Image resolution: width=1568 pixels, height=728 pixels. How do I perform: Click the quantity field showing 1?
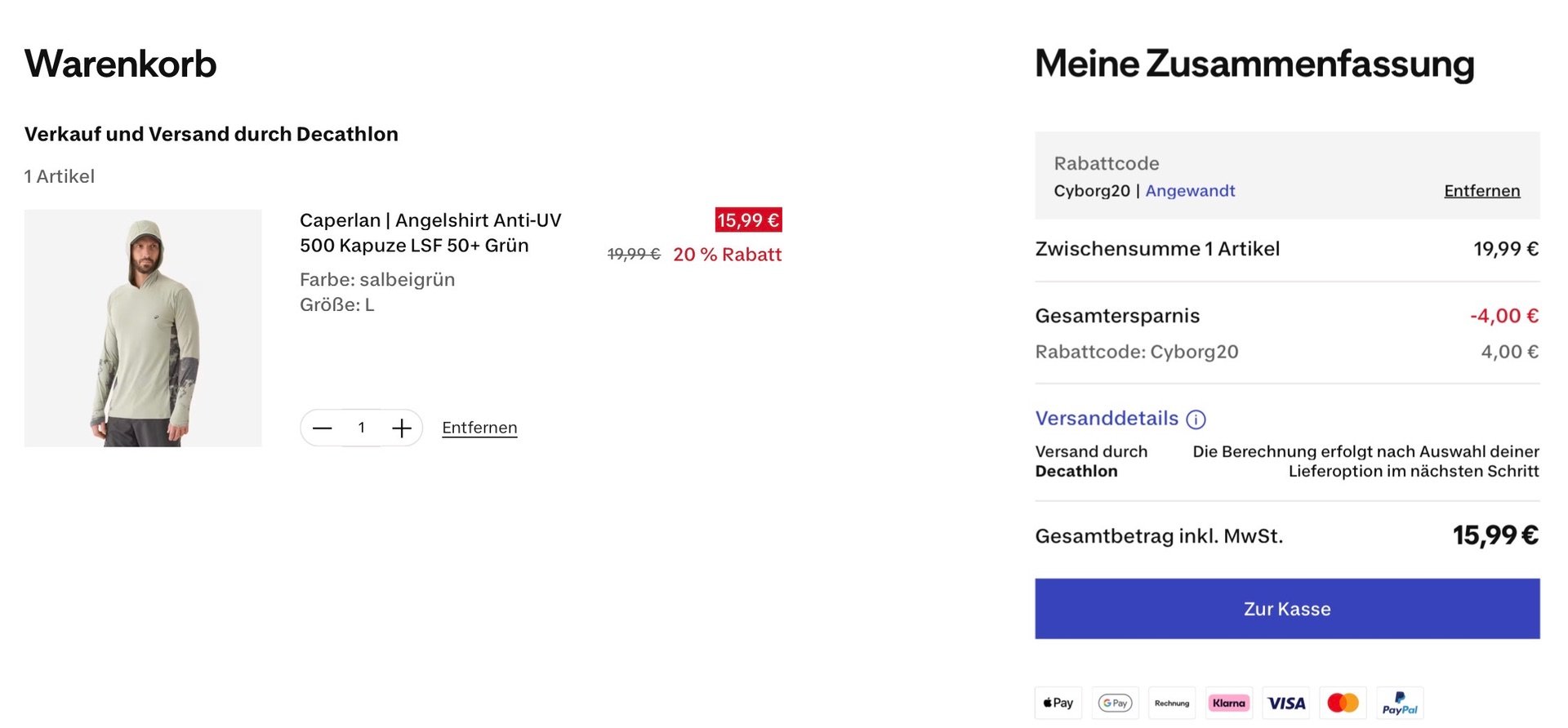pos(362,428)
